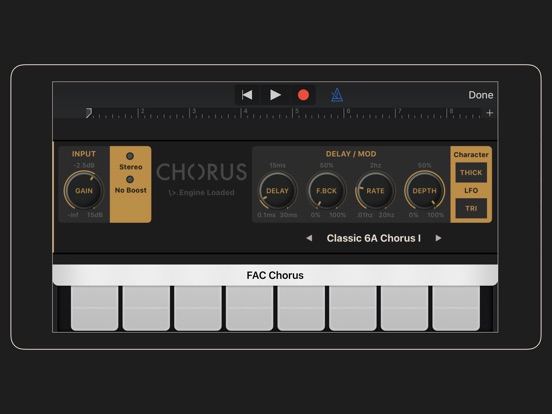Click the Engine Loaded status text

[x=201, y=193]
